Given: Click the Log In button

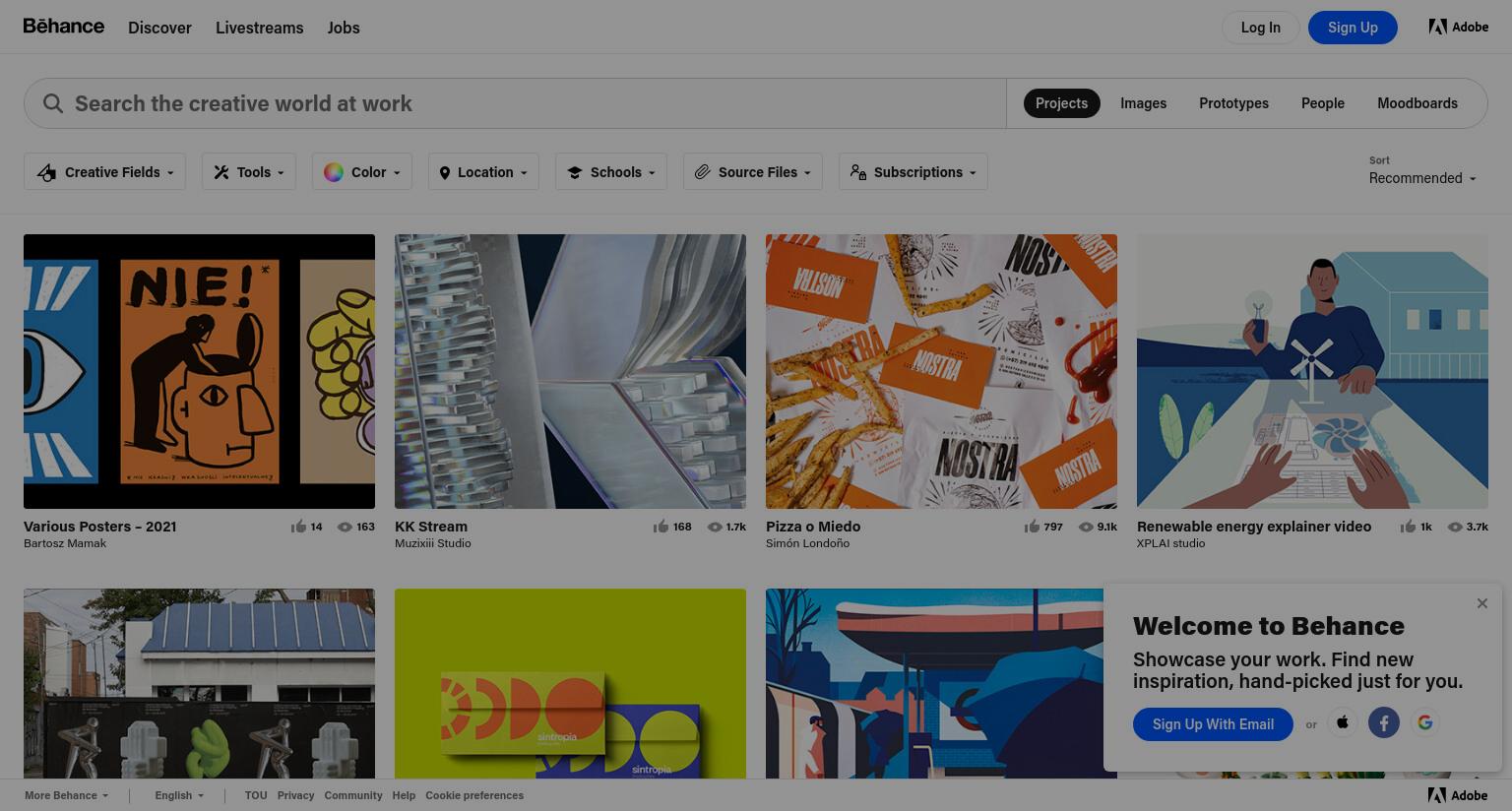Looking at the screenshot, I should [x=1260, y=28].
